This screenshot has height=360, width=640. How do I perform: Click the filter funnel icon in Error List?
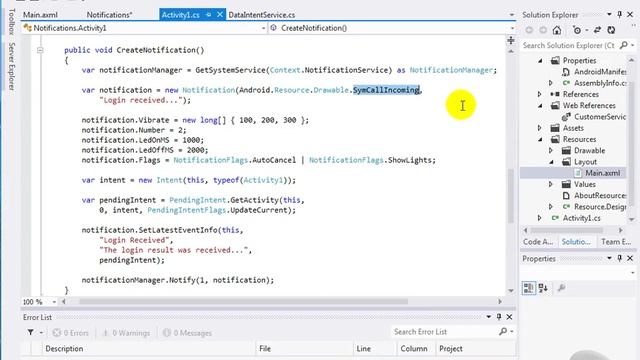click(31, 333)
